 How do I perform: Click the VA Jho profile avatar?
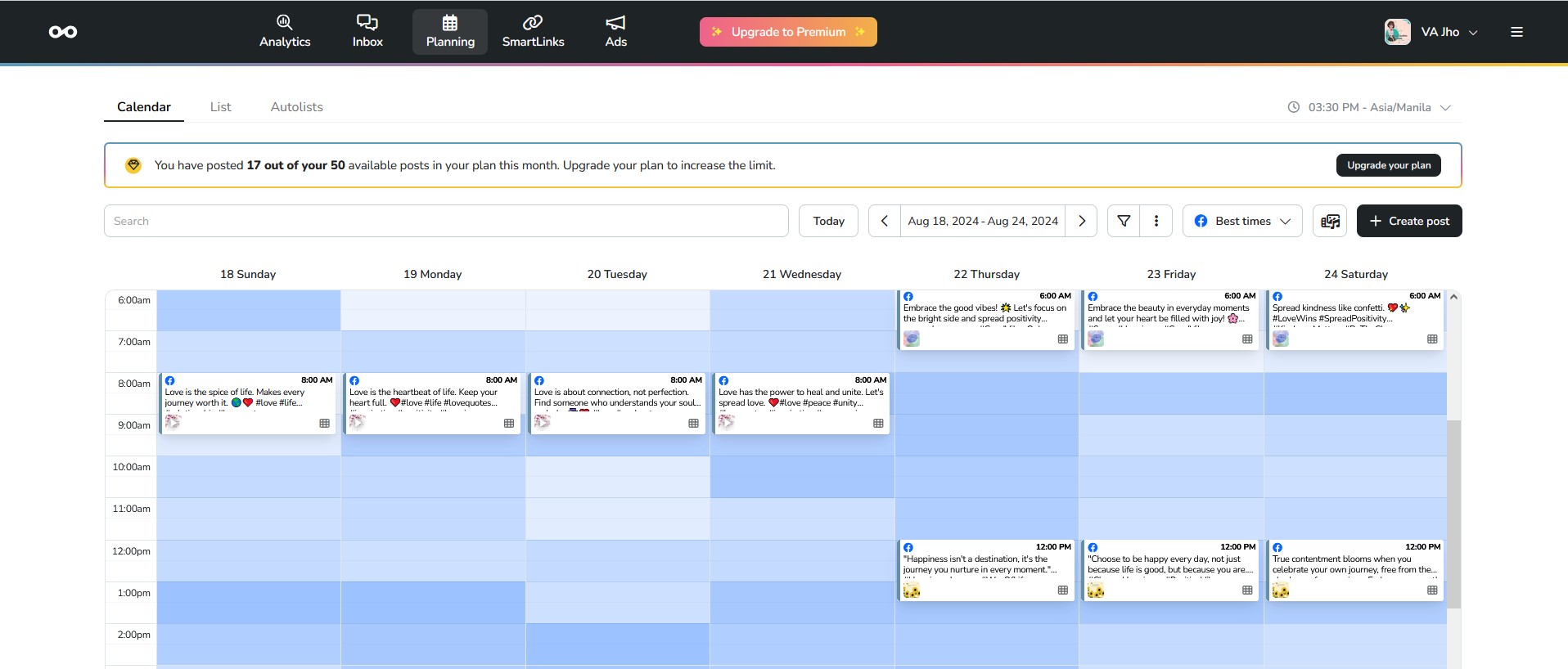coord(1398,32)
